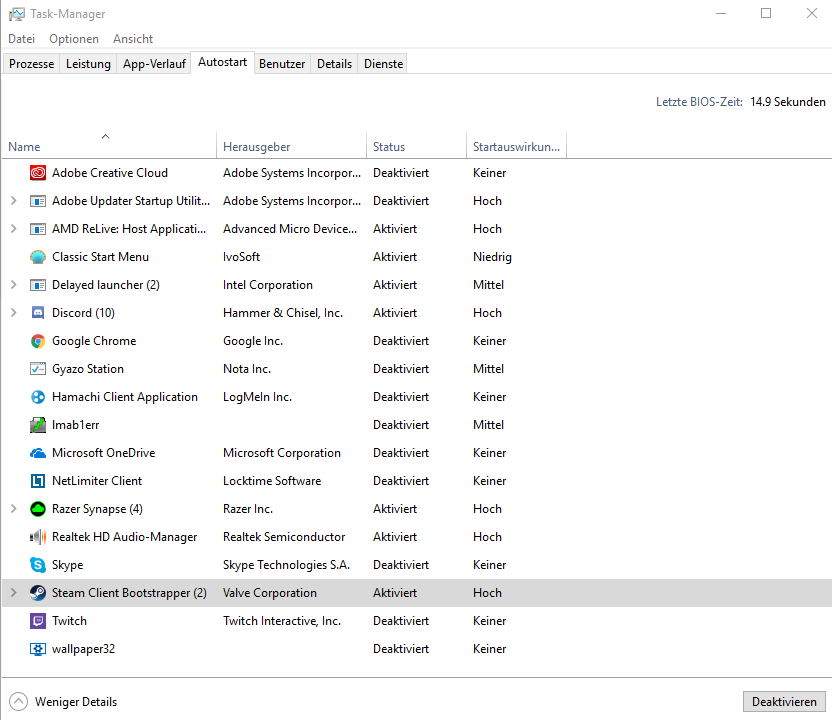Select the Discord icon

(38, 313)
